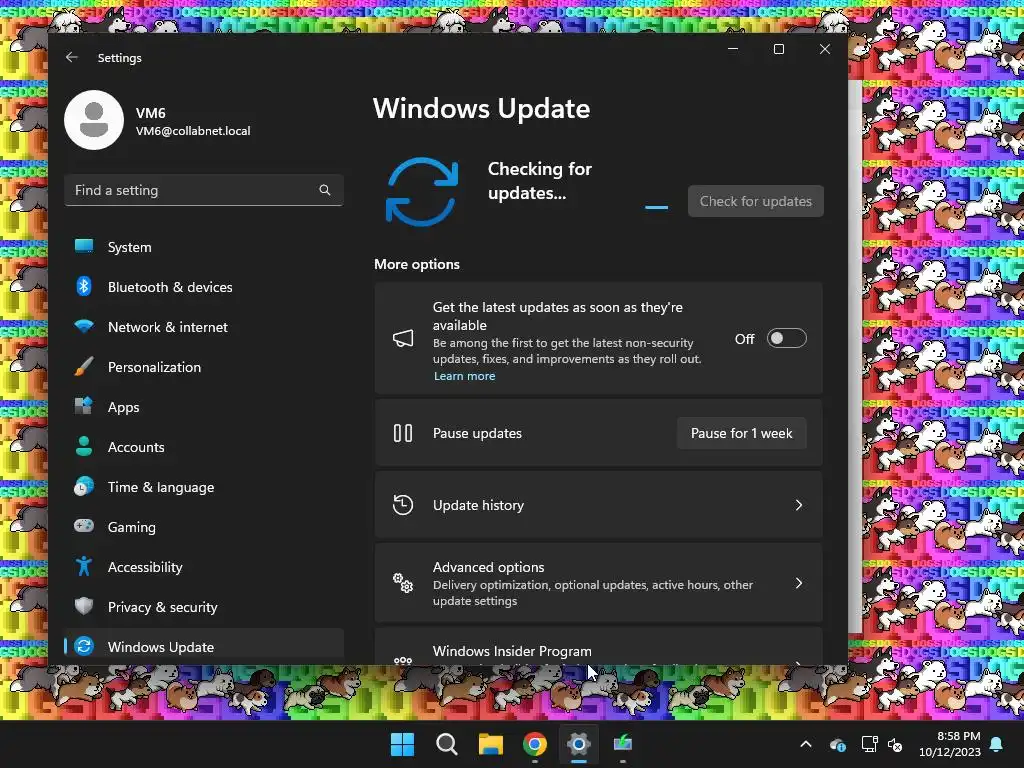This screenshot has height=768, width=1024.
Task: Open taskbar Search
Action: coord(447,744)
